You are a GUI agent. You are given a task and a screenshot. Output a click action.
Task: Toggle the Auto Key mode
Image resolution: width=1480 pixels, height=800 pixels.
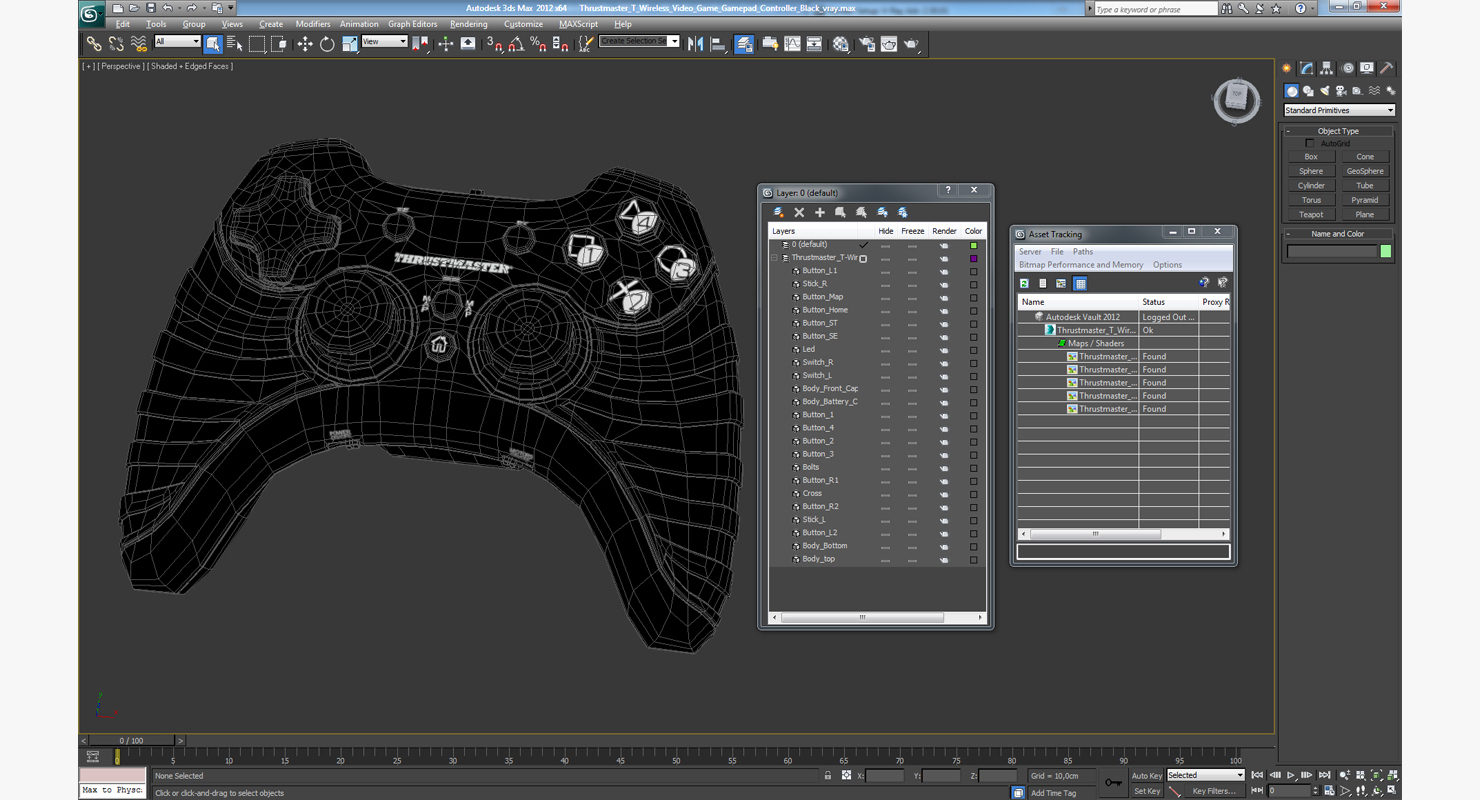pyautogui.click(x=1146, y=776)
